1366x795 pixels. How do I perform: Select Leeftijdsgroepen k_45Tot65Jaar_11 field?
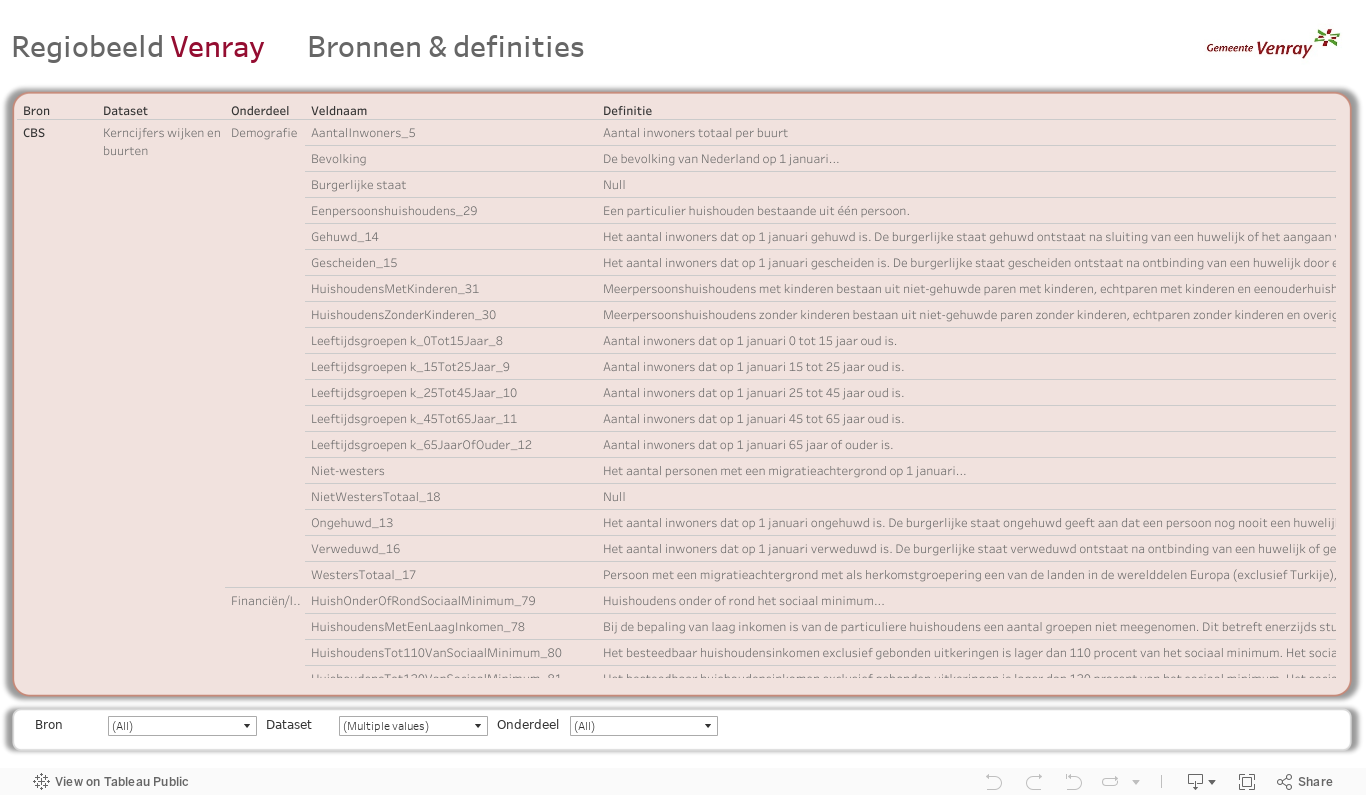pyautogui.click(x=414, y=419)
